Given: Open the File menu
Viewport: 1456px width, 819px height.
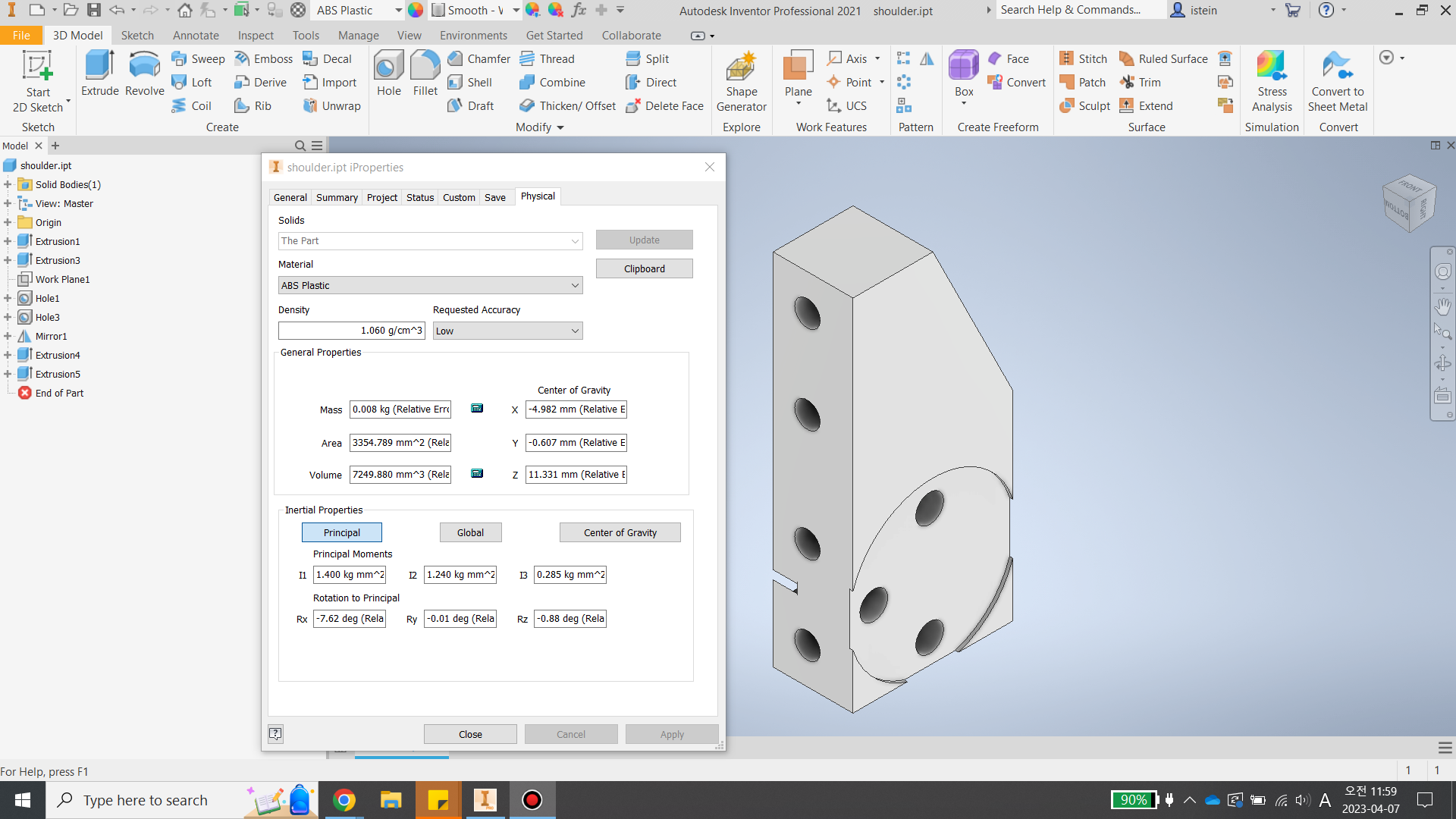Looking at the screenshot, I should (21, 35).
